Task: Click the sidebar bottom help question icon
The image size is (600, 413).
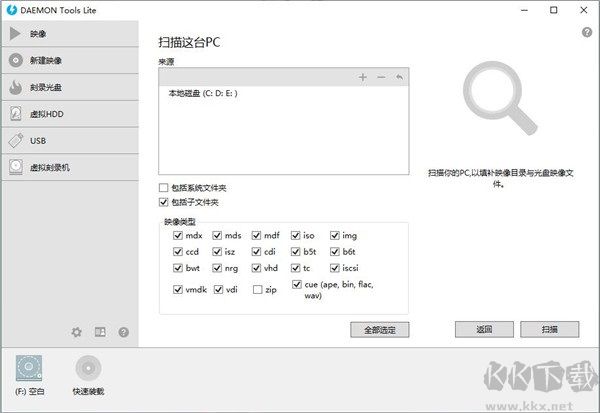Action: click(x=124, y=332)
